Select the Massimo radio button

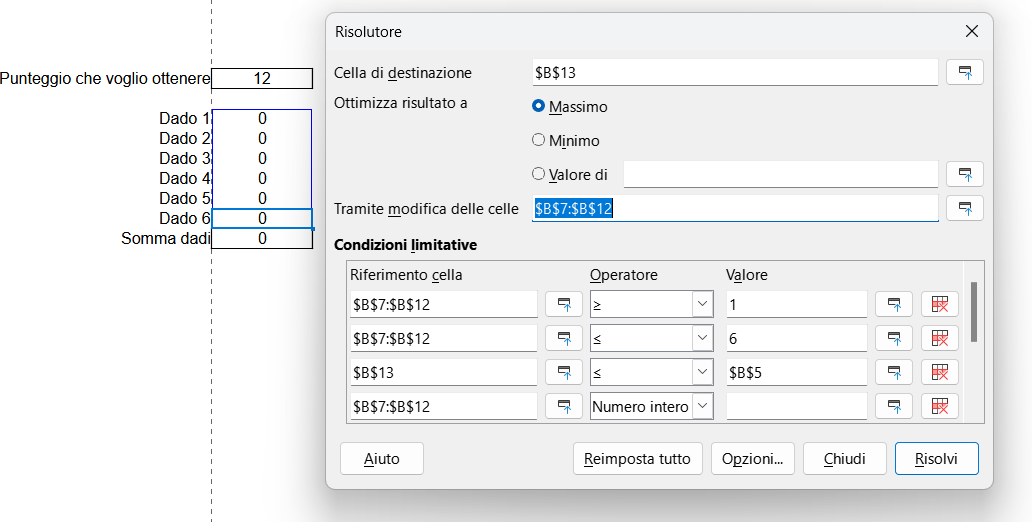[539, 106]
